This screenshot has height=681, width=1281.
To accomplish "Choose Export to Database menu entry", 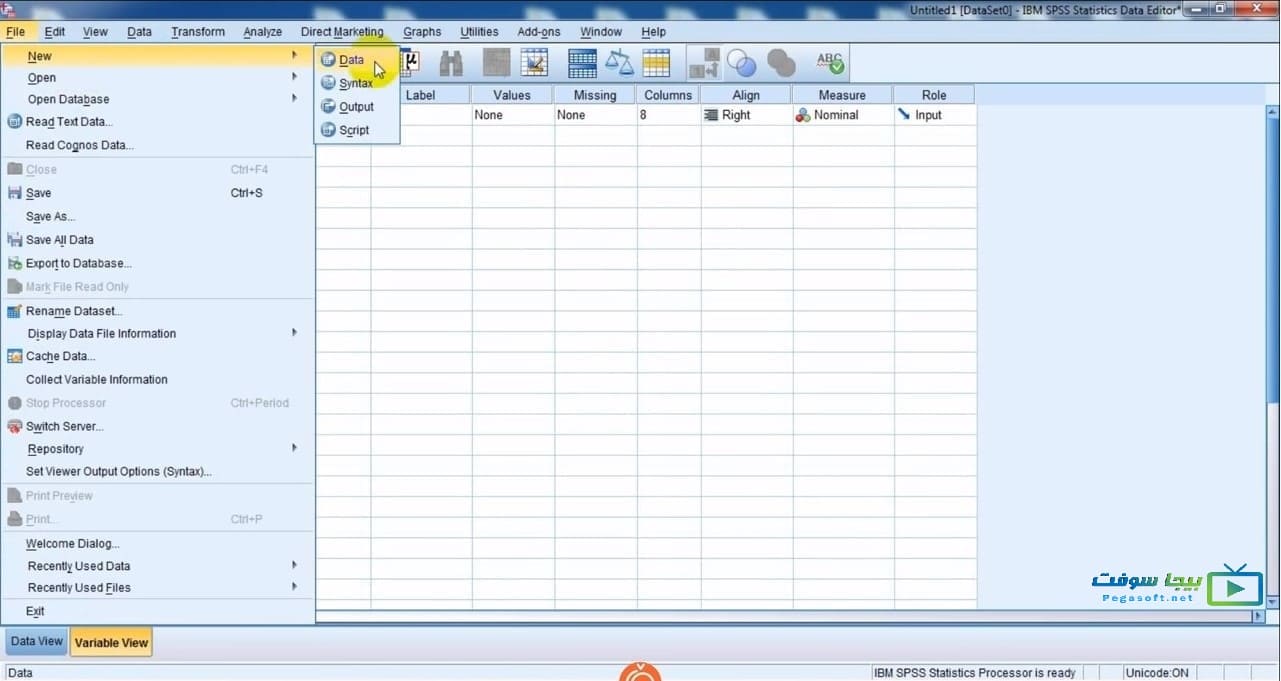I will pyautogui.click(x=157, y=263).
